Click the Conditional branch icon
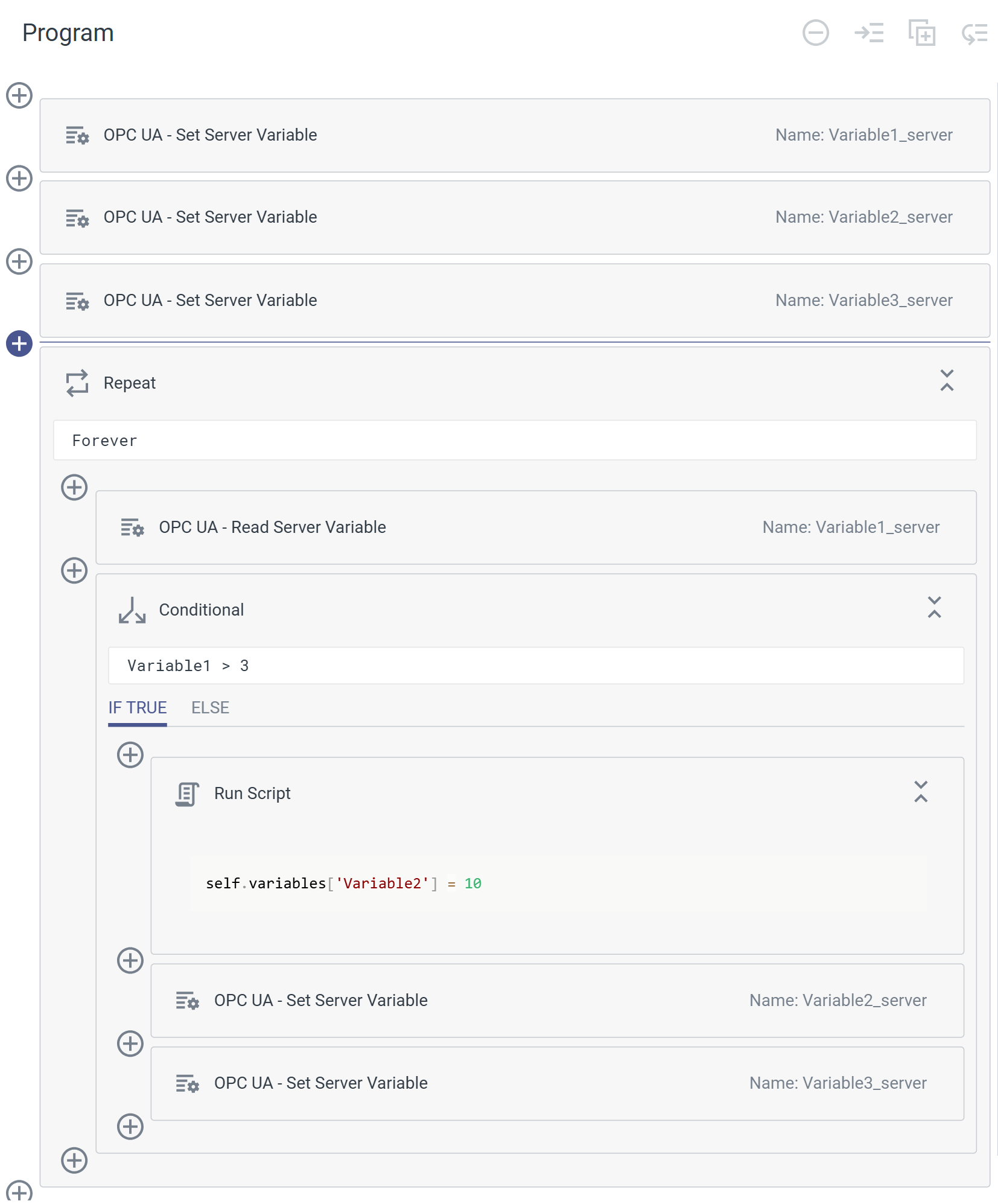Image resolution: width=998 pixels, height=1204 pixels. click(x=132, y=610)
